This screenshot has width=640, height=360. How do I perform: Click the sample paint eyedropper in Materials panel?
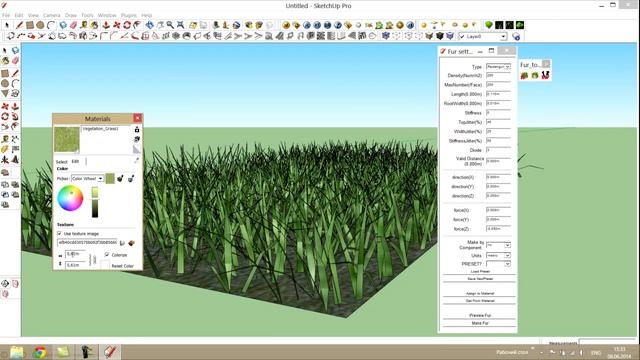(136, 161)
